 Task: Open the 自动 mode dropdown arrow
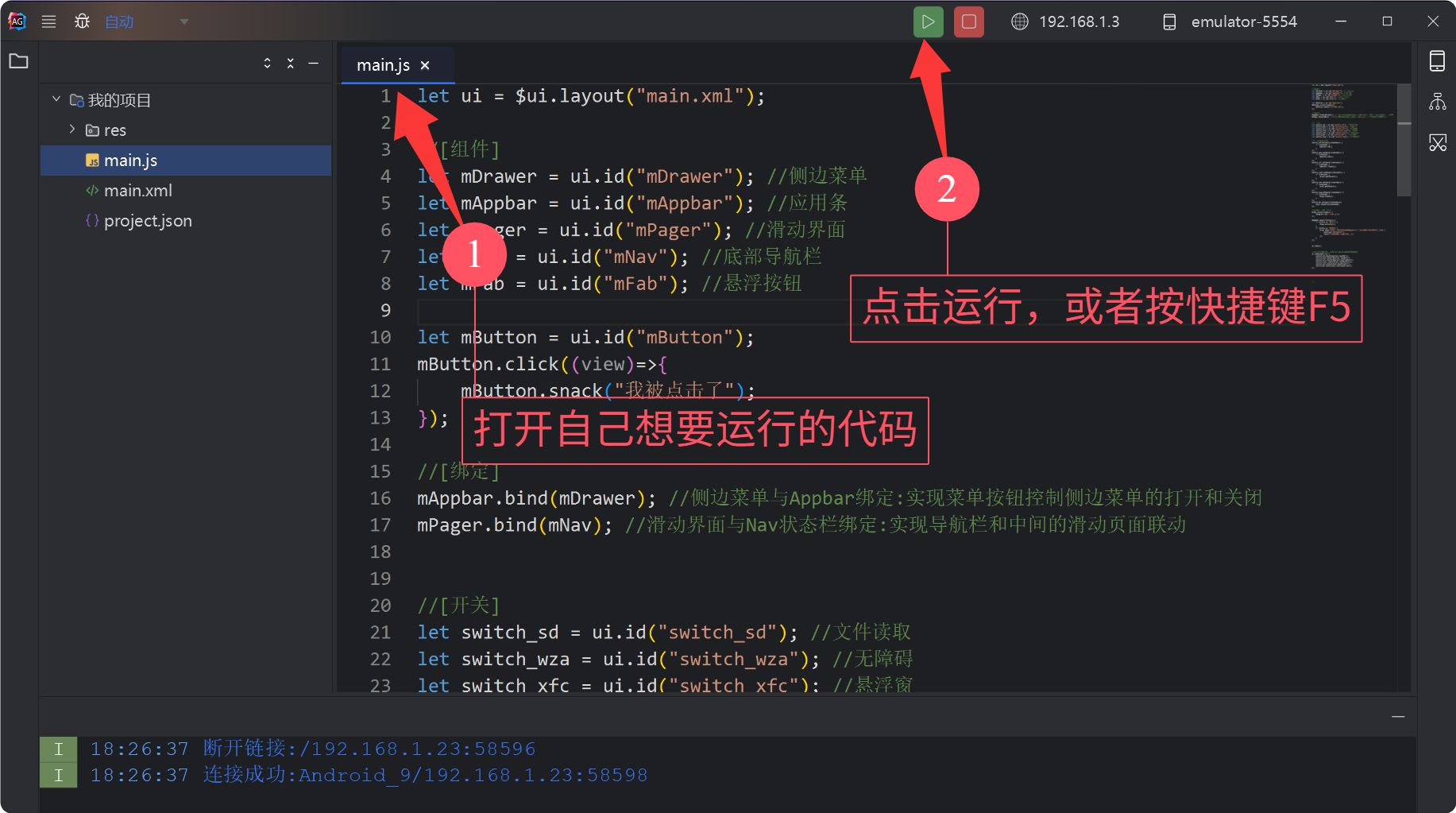coord(184,21)
